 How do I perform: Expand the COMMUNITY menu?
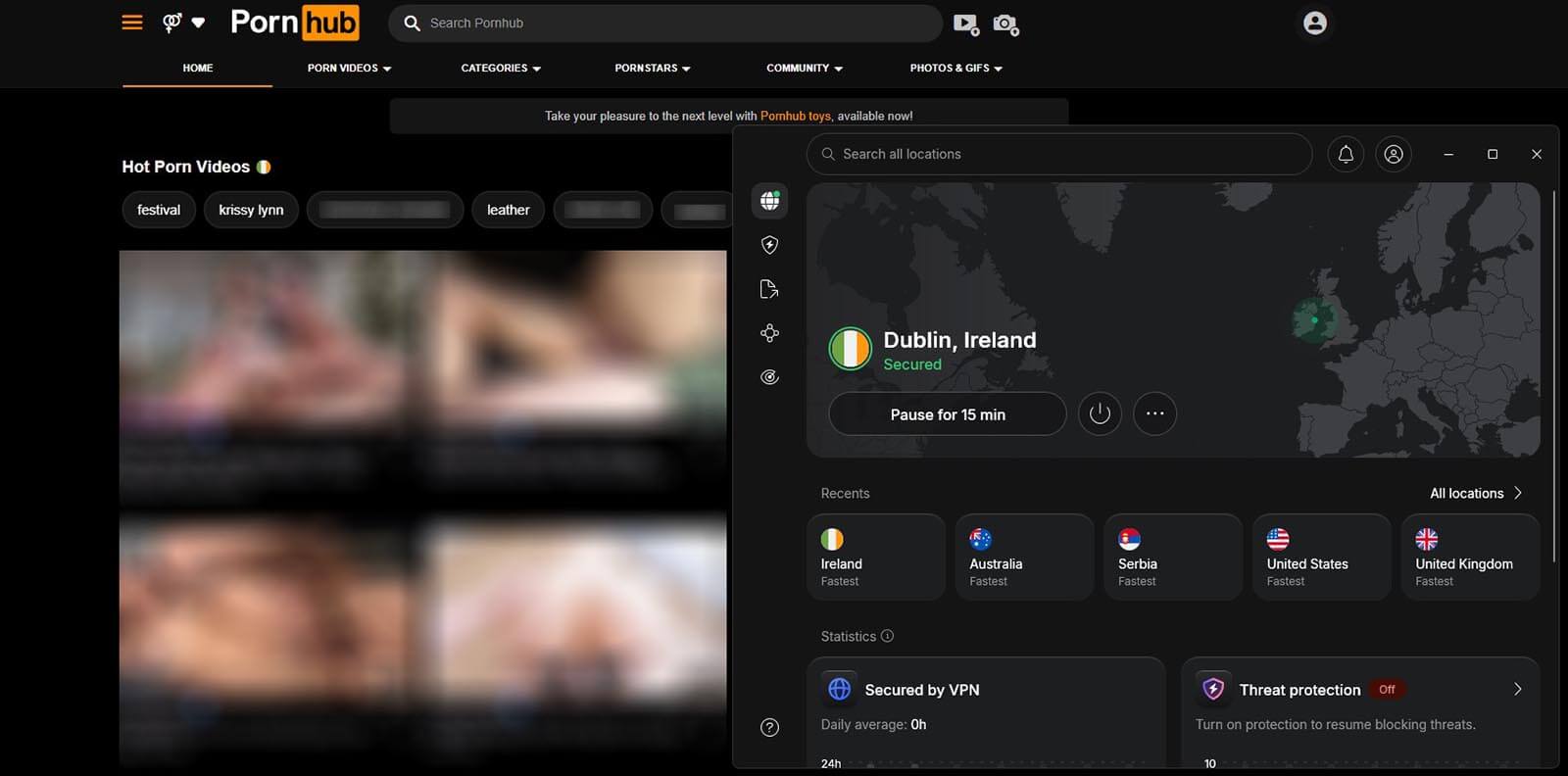point(805,68)
